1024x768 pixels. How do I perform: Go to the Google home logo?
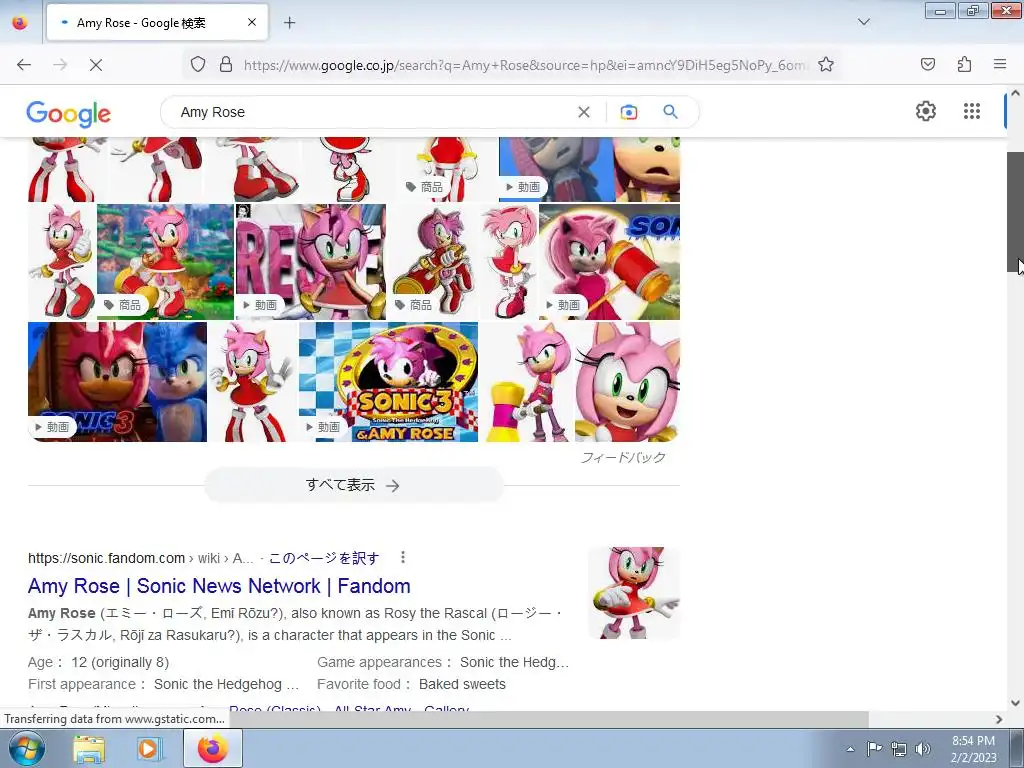point(69,114)
